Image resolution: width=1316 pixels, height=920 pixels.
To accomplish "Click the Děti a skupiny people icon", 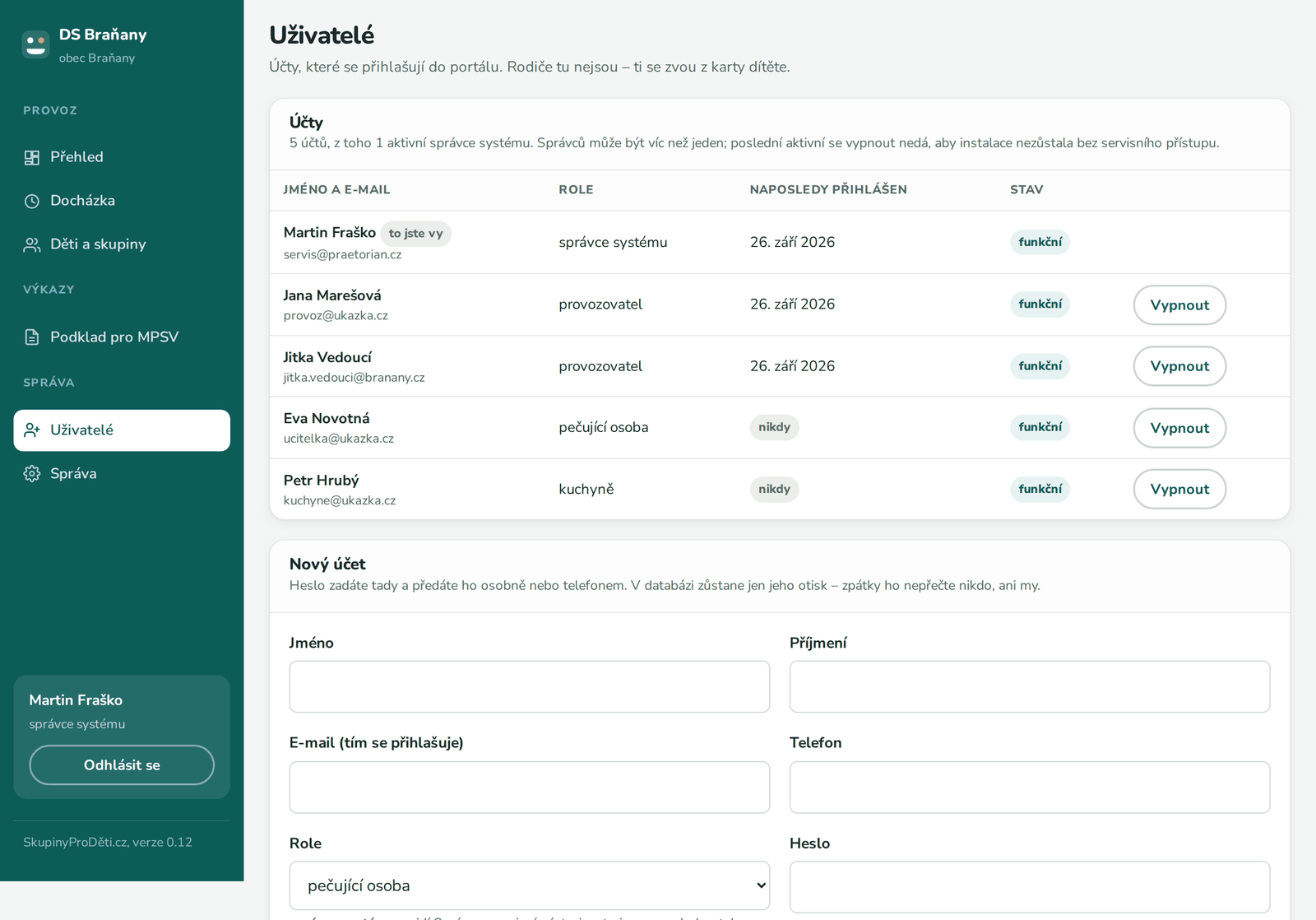I will (x=32, y=244).
